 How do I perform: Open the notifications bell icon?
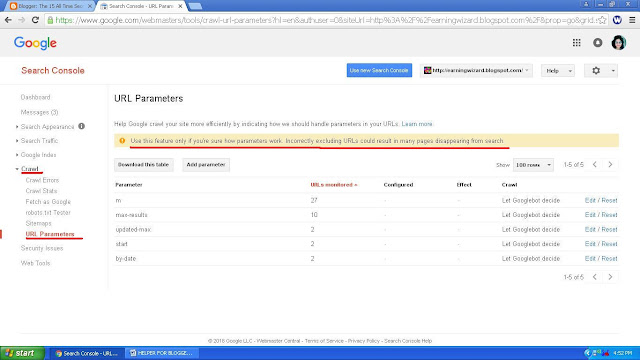[598, 42]
